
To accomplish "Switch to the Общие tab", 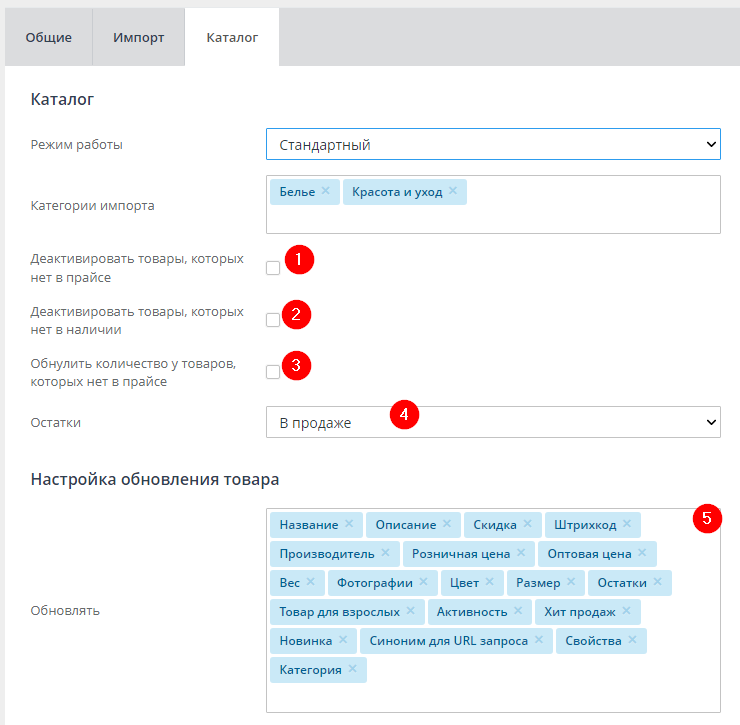I will [49, 38].
